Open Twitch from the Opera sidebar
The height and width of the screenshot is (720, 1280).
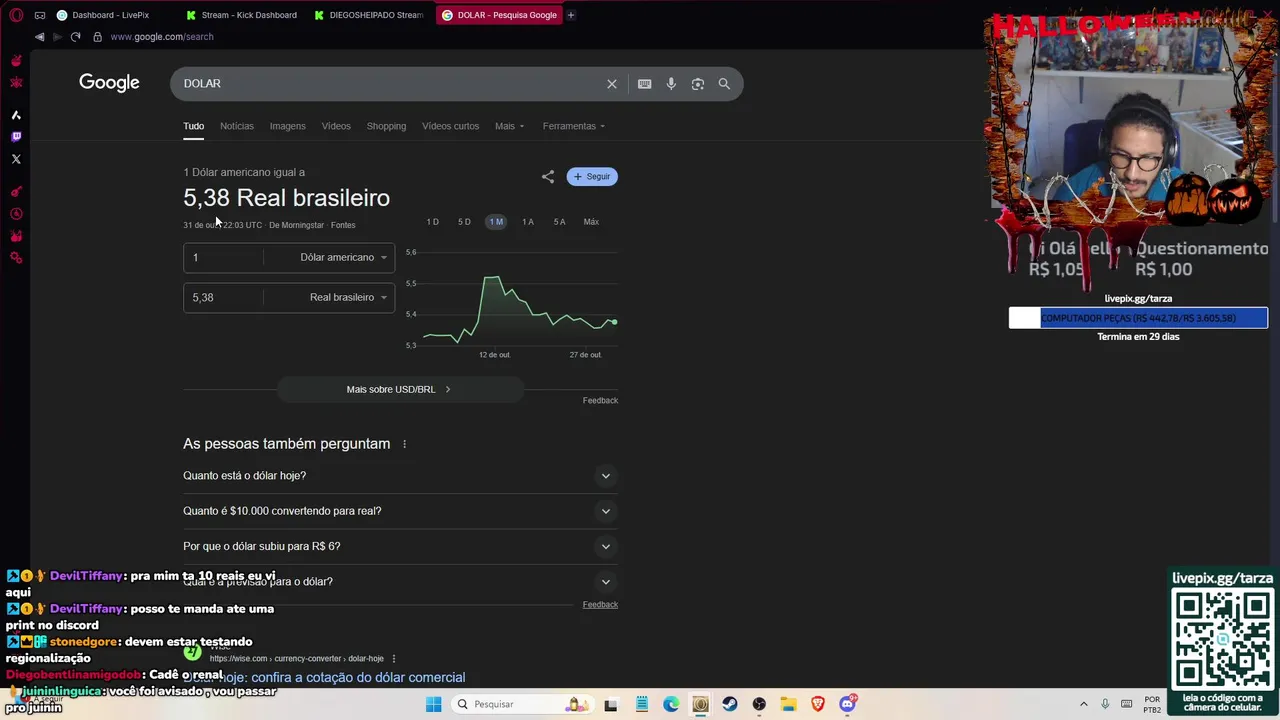(x=16, y=137)
